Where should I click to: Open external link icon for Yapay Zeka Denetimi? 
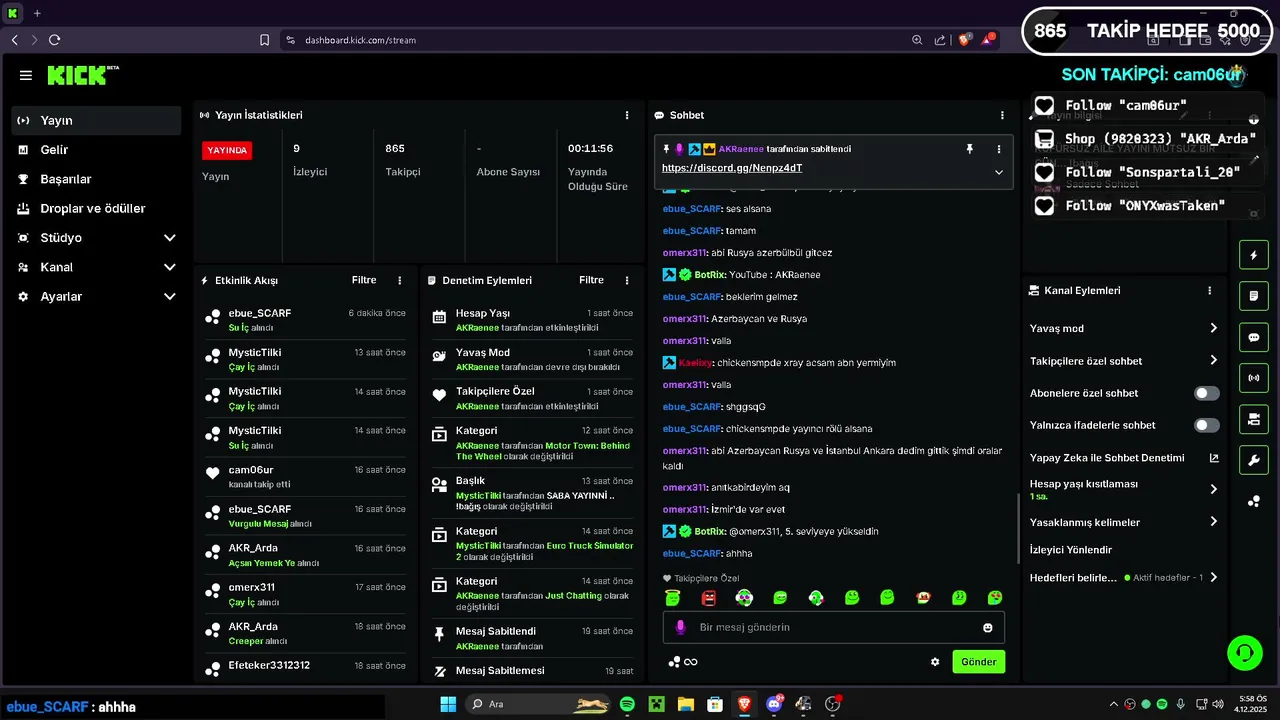point(1214,458)
